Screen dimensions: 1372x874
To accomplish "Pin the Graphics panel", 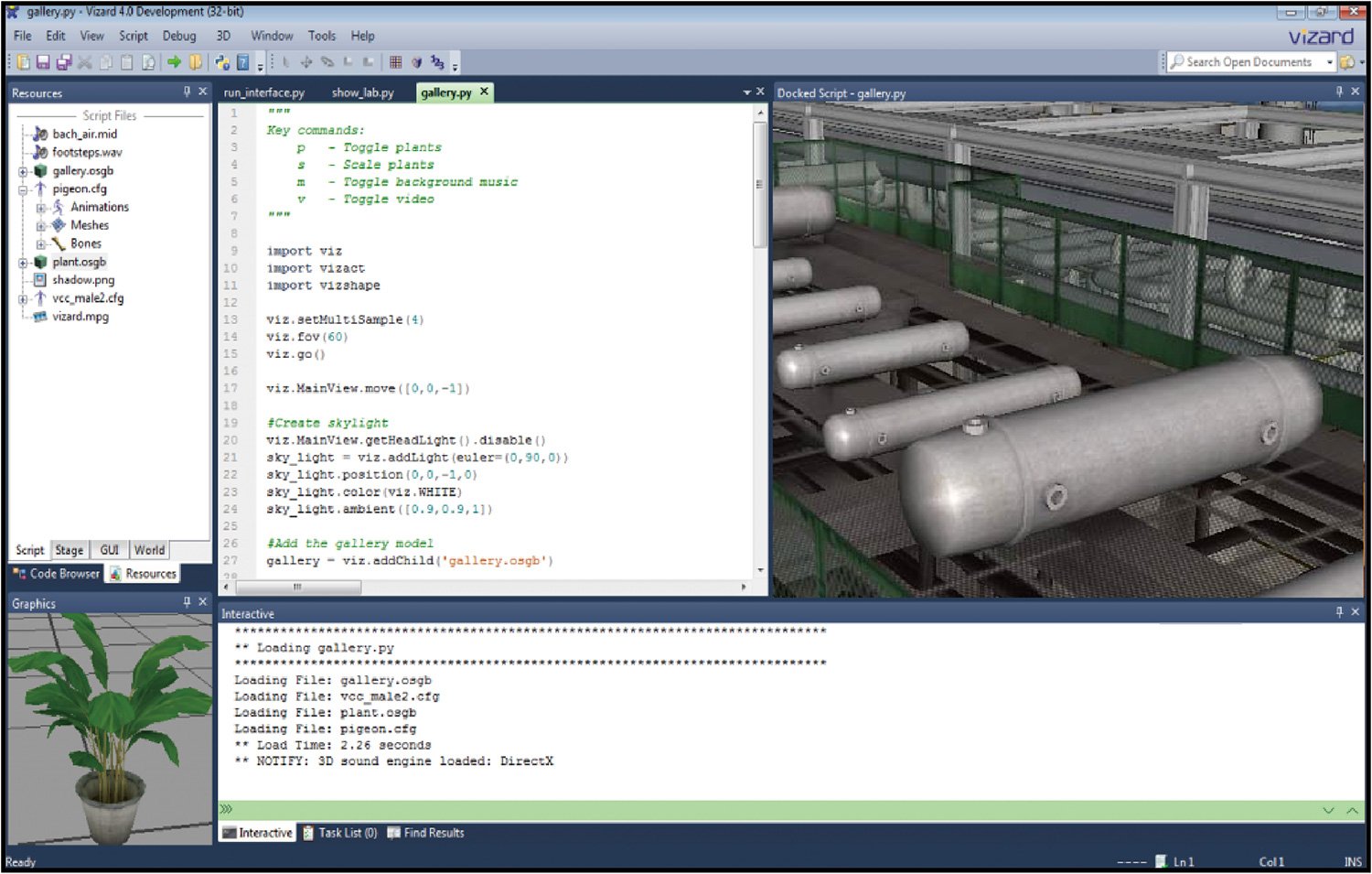I will [x=187, y=602].
